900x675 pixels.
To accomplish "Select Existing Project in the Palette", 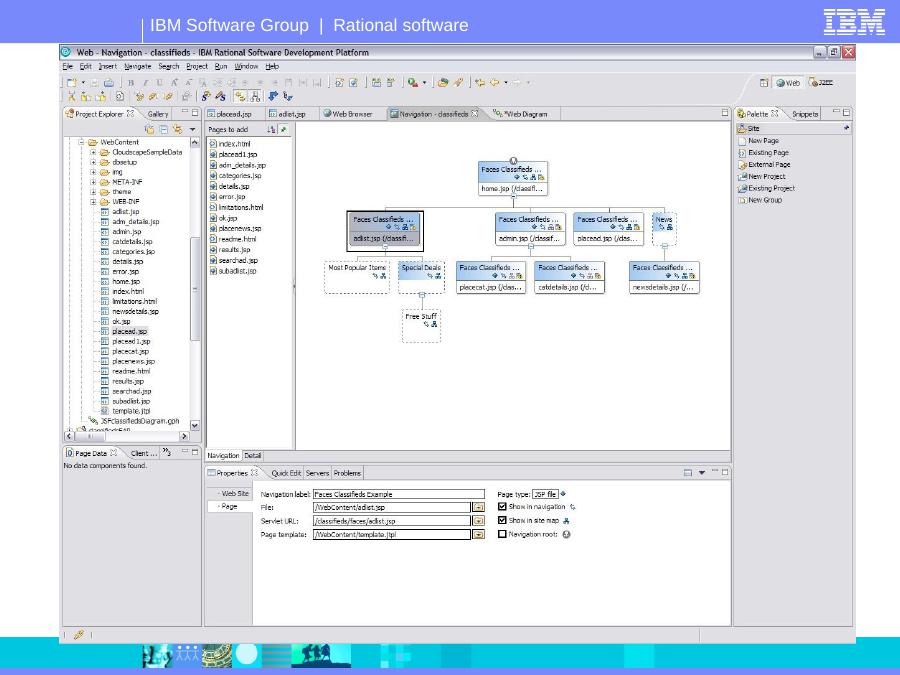I will point(766,188).
